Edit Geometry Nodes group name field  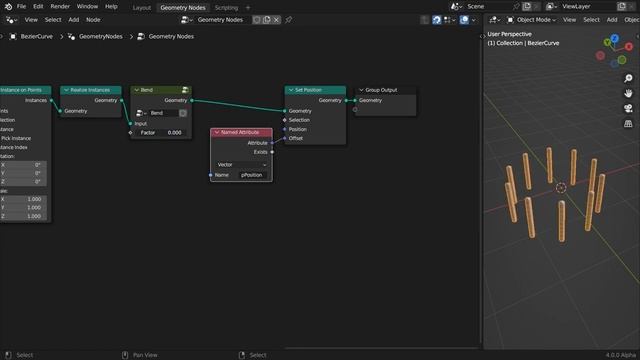pos(222,20)
